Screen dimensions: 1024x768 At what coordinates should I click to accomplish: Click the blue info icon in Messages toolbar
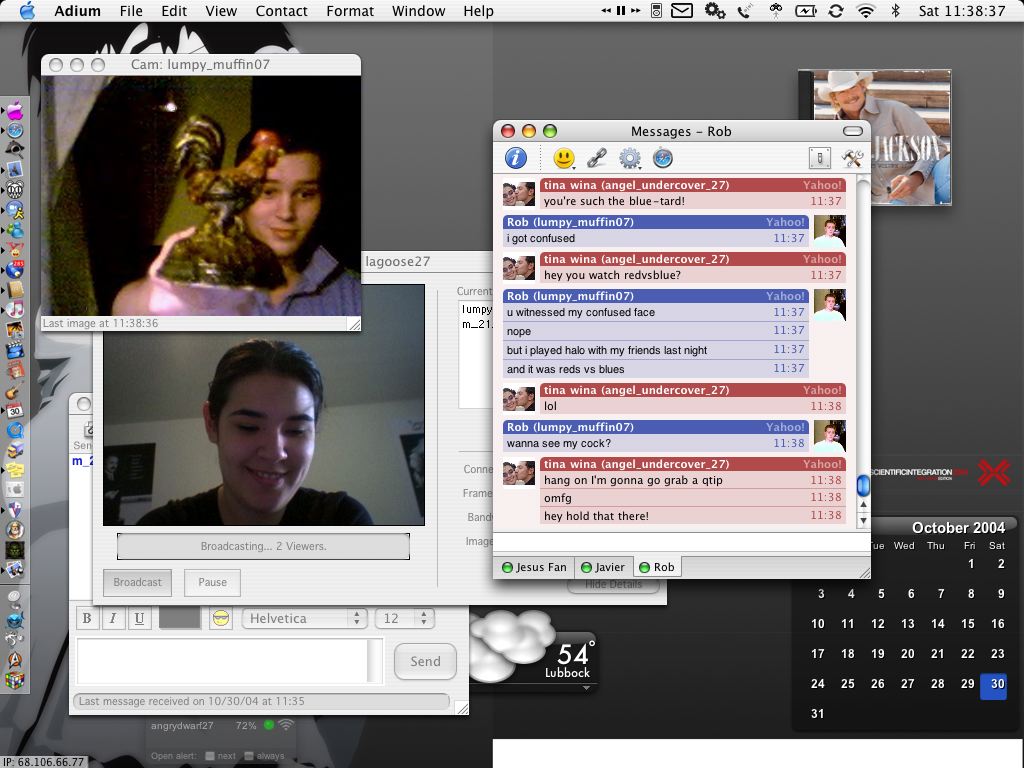point(515,158)
